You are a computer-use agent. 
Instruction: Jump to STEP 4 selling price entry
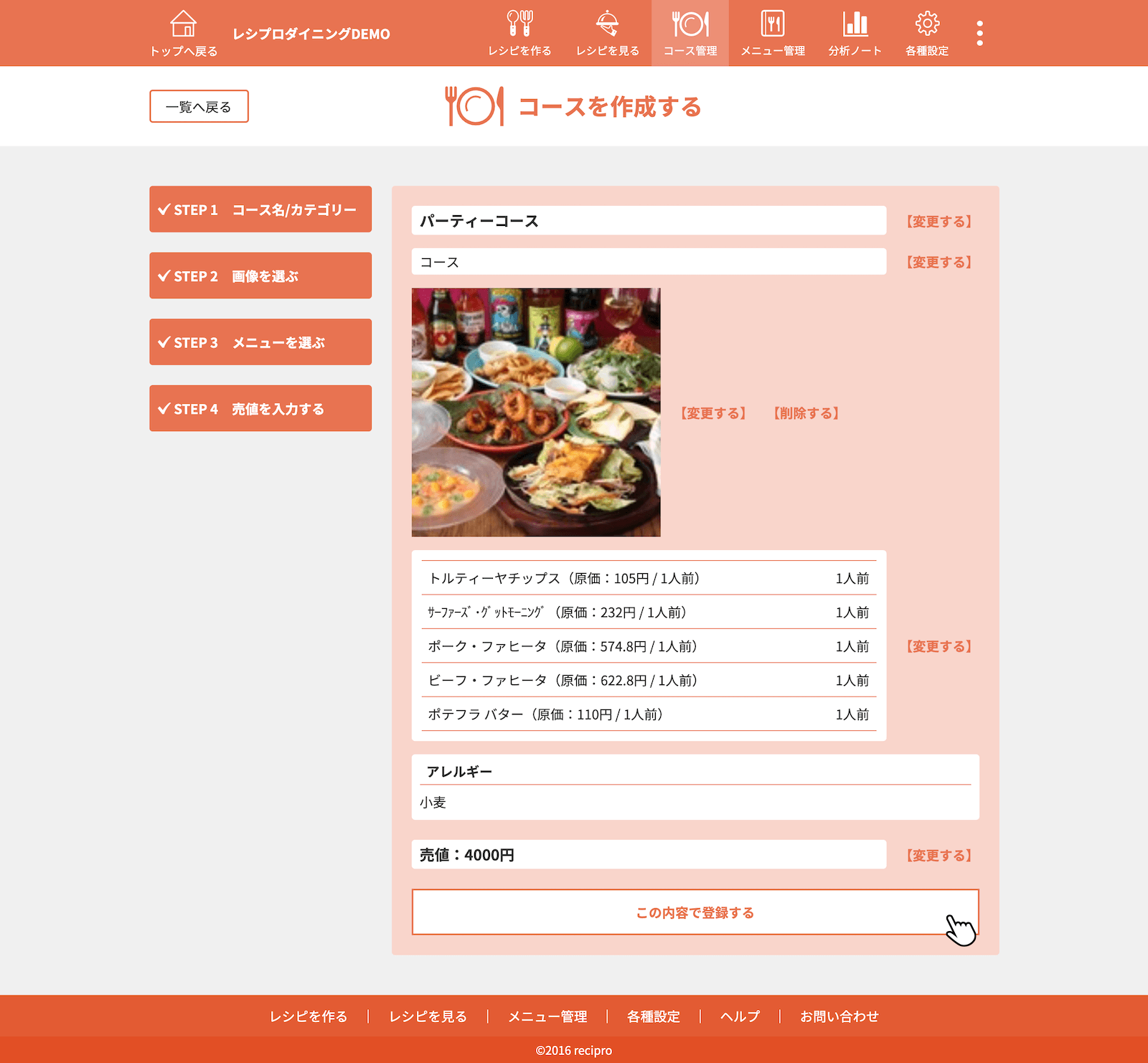click(x=260, y=408)
